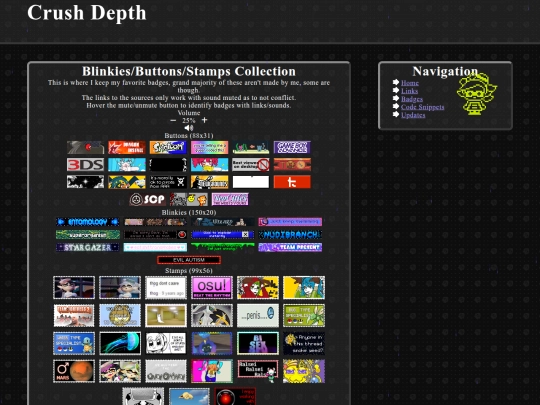The image size is (540, 405).
Task: Click the Bi Sex stamp
Action: 258,343
